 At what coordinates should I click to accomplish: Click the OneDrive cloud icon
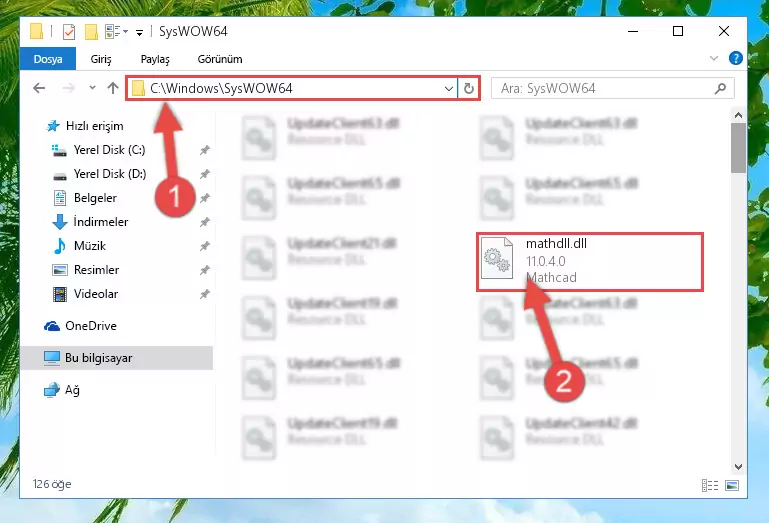click(51, 326)
